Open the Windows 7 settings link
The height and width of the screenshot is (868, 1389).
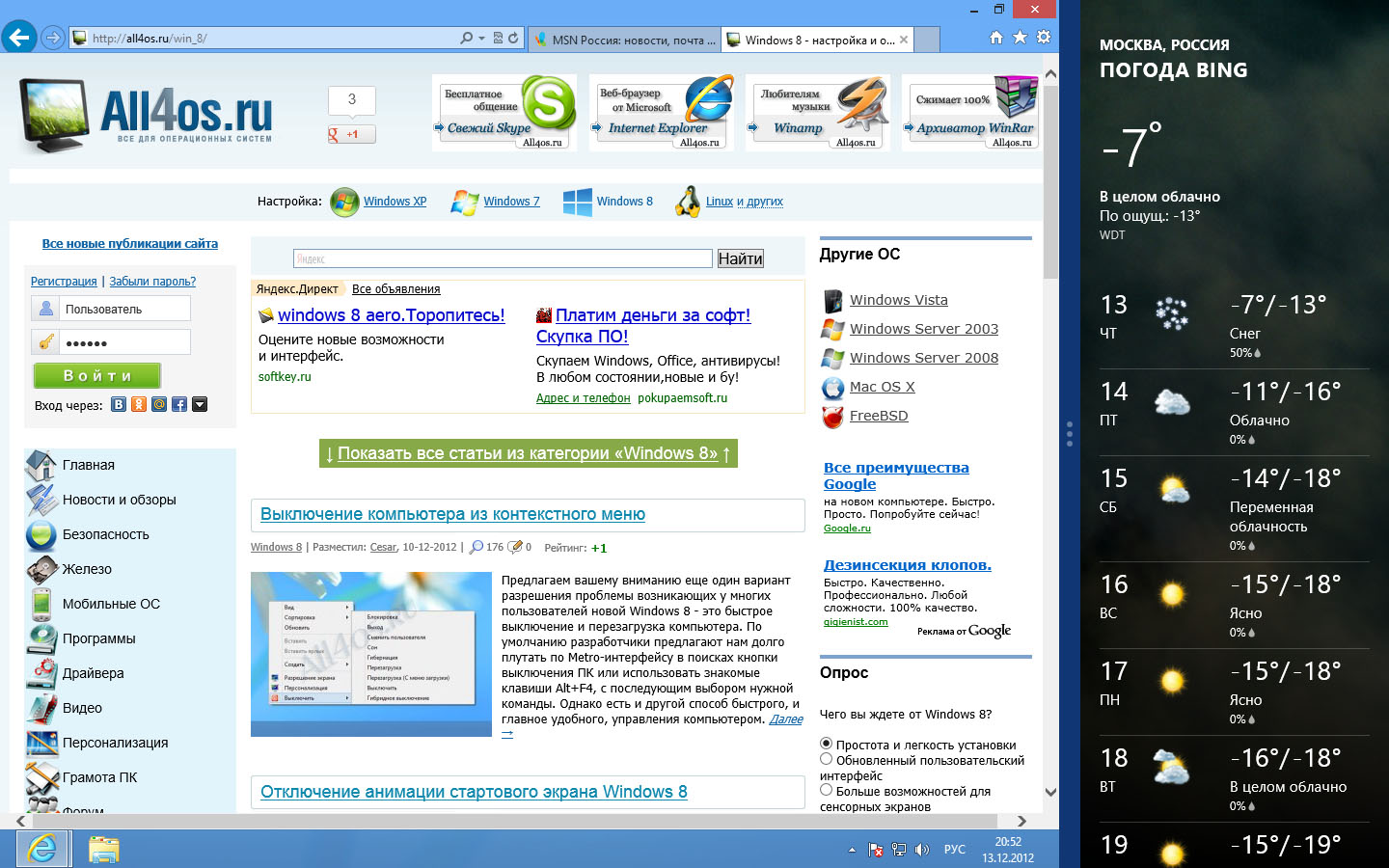pos(511,202)
